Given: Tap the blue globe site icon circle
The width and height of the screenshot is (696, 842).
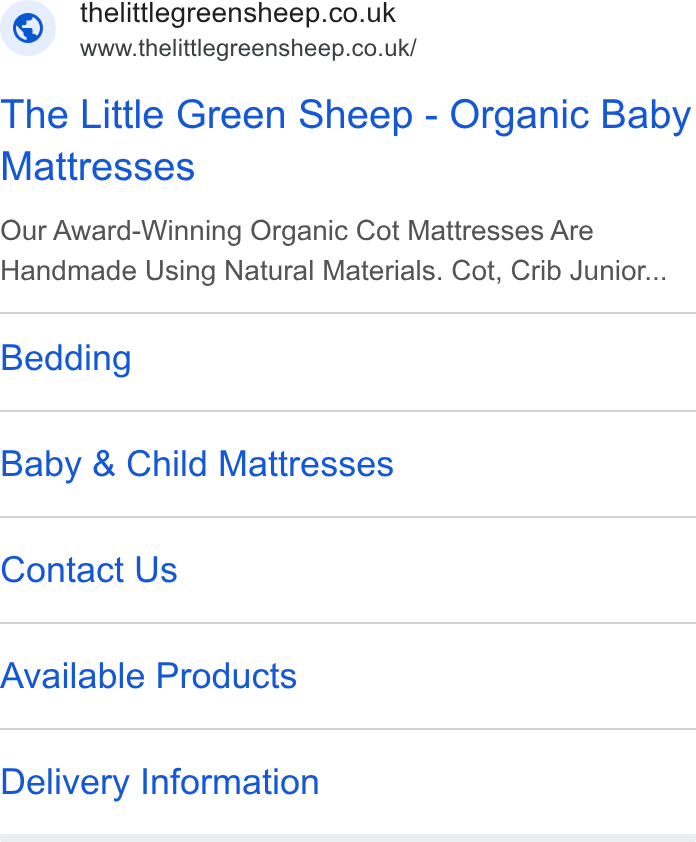Looking at the screenshot, I should [28, 28].
